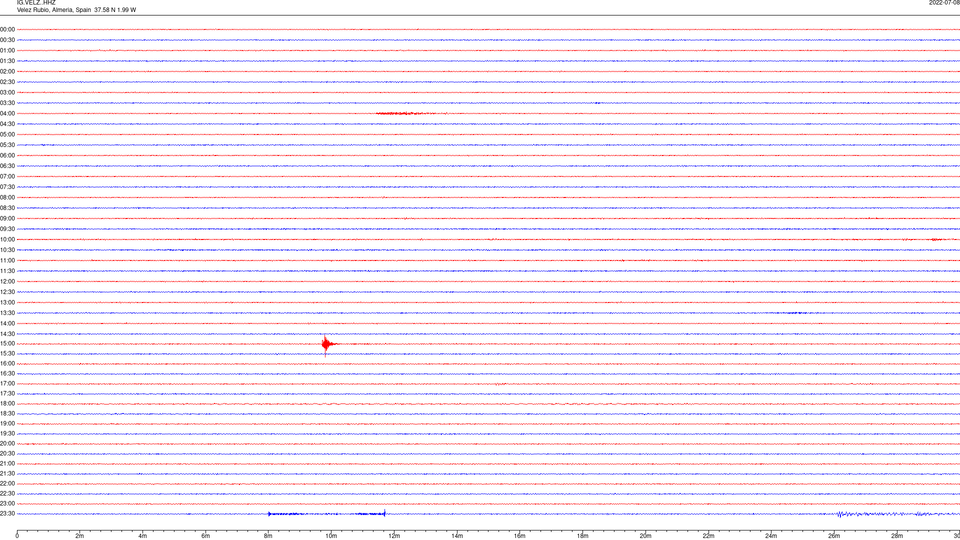Select the 01:00 time label
960x540 pixels.
coord(7,50)
